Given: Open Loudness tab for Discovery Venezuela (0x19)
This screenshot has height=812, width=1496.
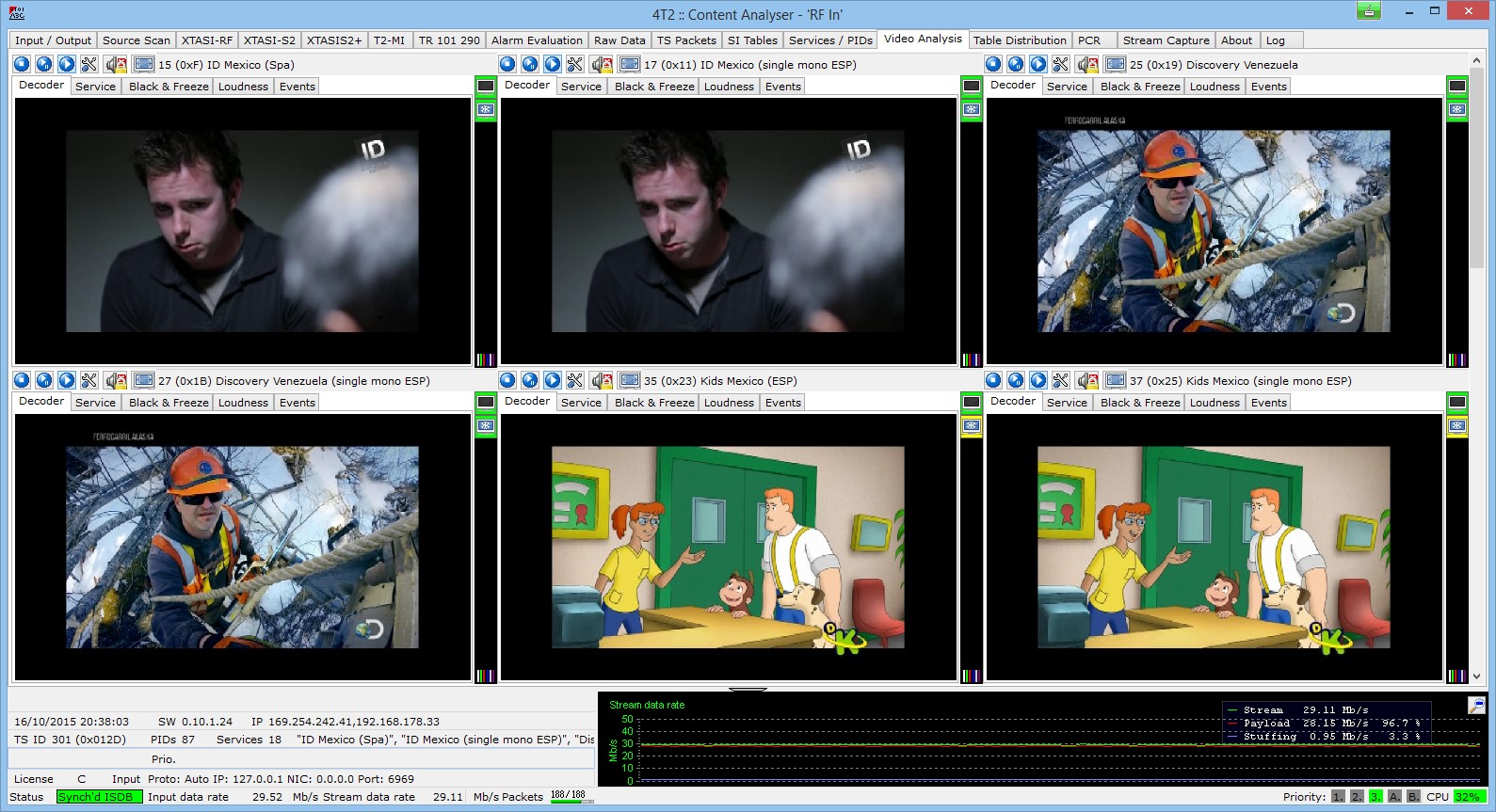Looking at the screenshot, I should click(1214, 87).
